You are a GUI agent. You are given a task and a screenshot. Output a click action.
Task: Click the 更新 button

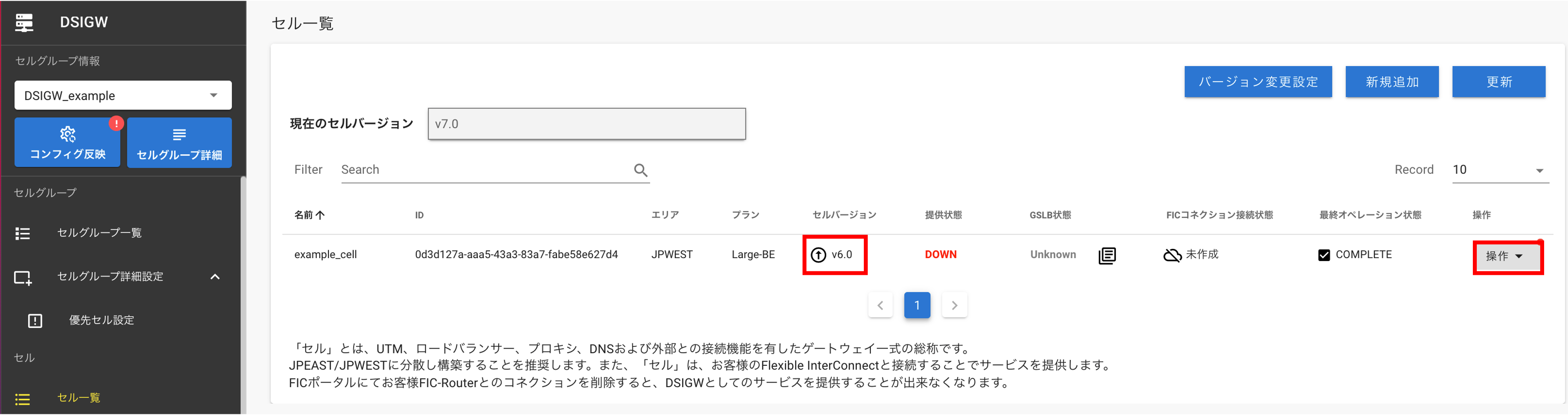tap(1499, 82)
